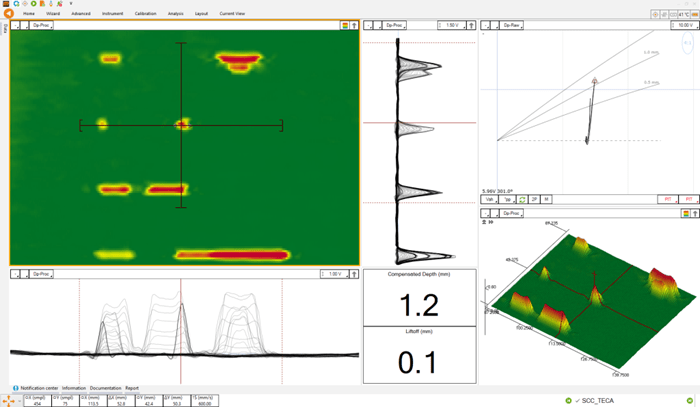Toggle the M button under the impedance plane
The width and height of the screenshot is (700, 407).
pyautogui.click(x=546, y=200)
